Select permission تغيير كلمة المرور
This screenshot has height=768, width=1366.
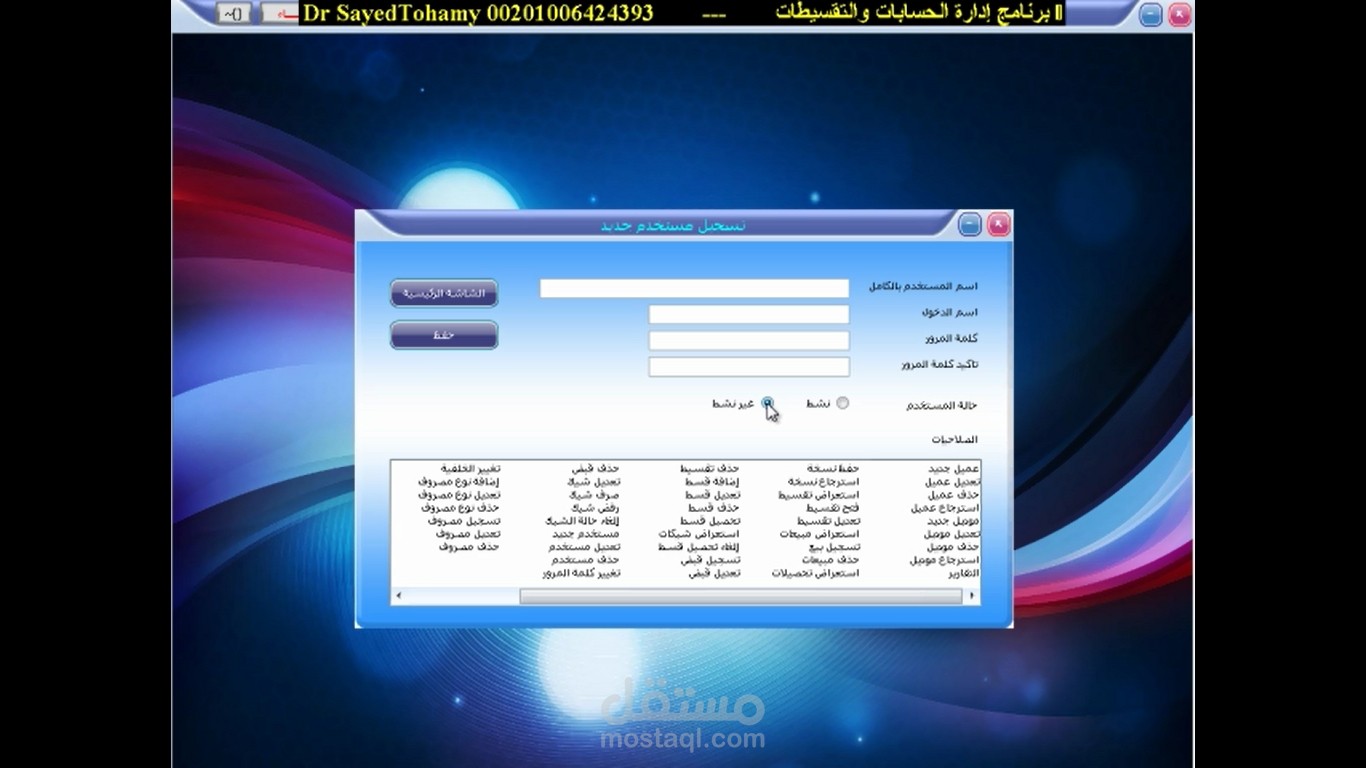pyautogui.click(x=582, y=574)
